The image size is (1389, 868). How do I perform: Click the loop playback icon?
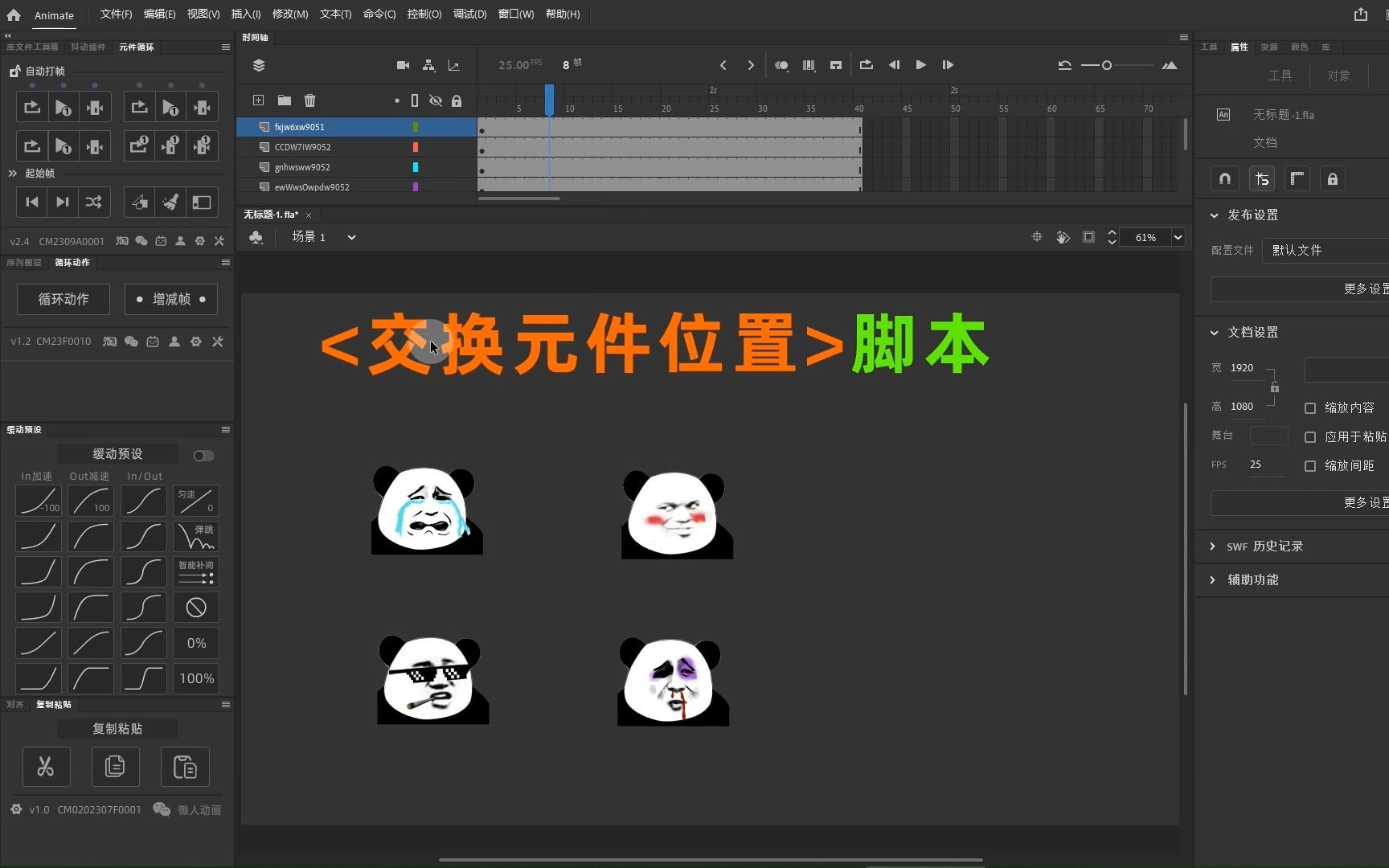(866, 65)
